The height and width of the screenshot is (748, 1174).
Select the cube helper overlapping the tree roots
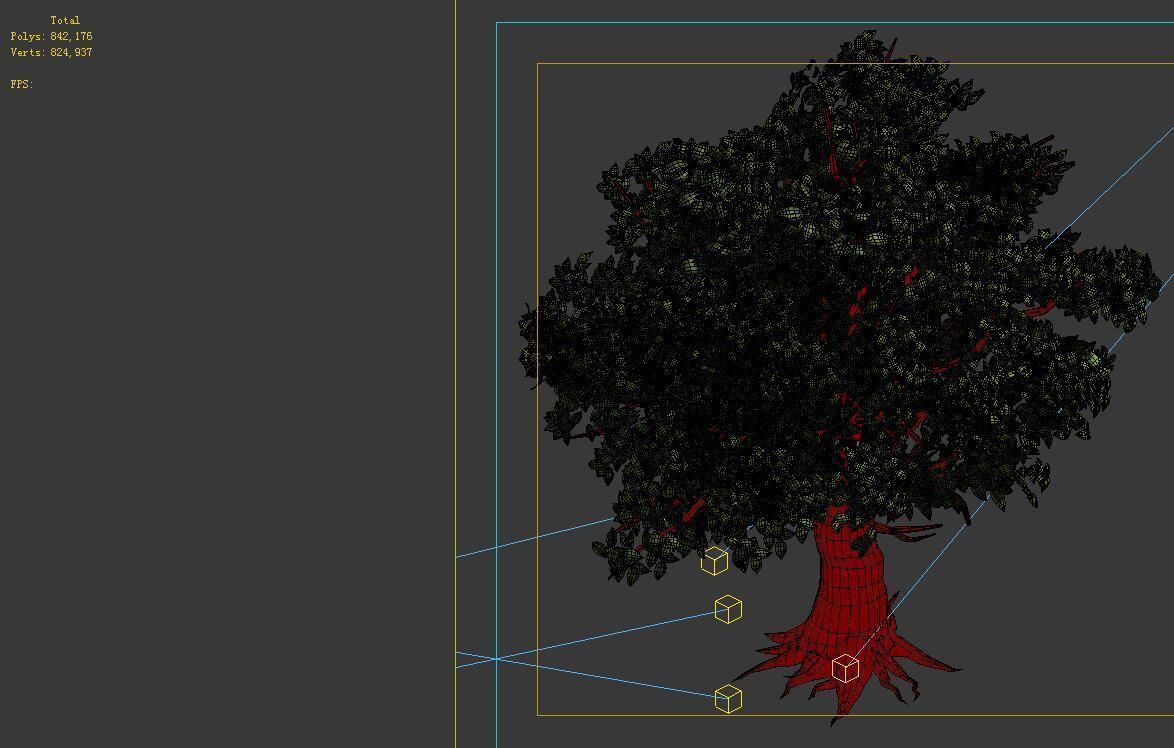845,668
